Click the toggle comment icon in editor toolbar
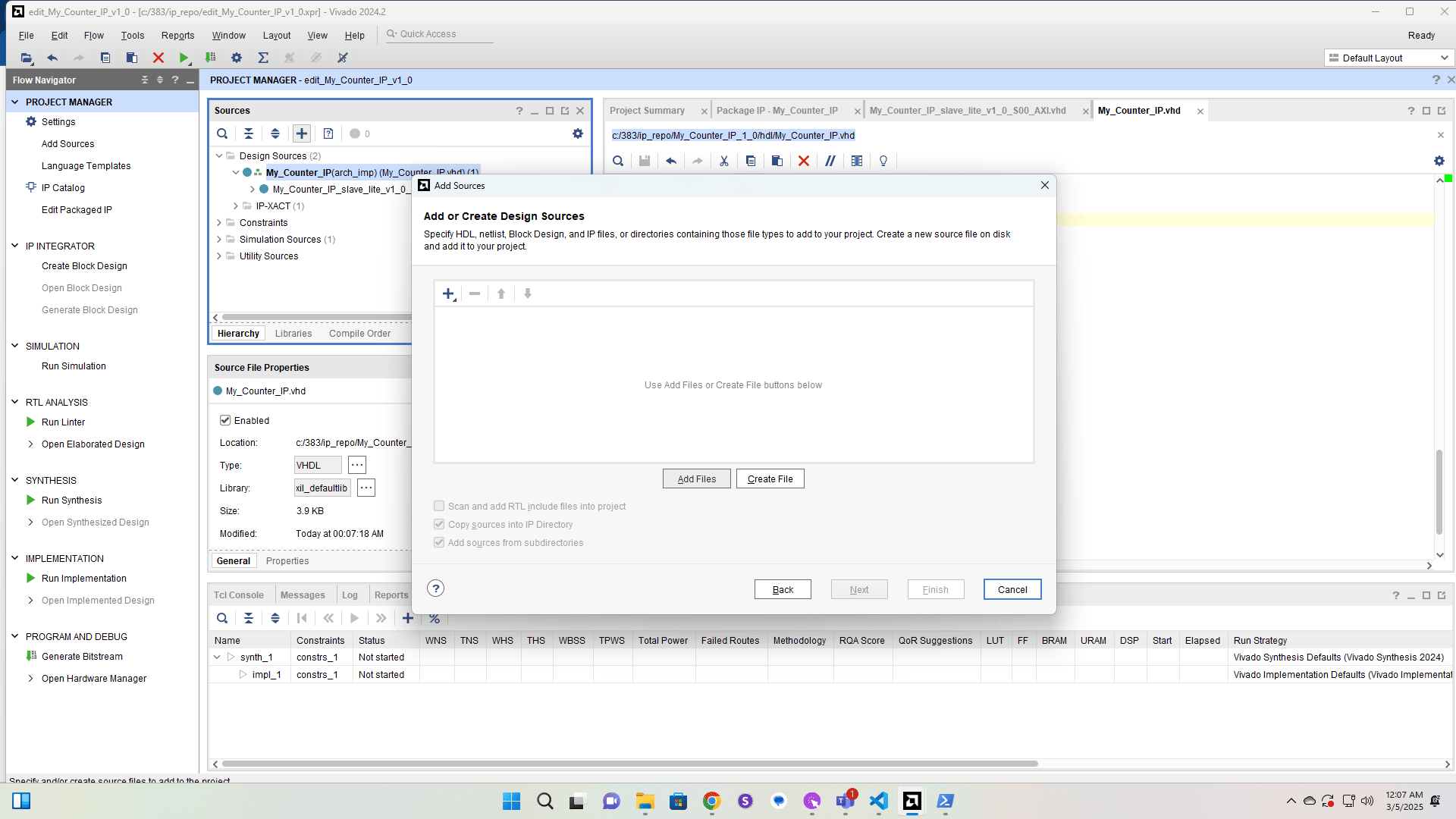This screenshot has height=819, width=1456. tap(830, 161)
